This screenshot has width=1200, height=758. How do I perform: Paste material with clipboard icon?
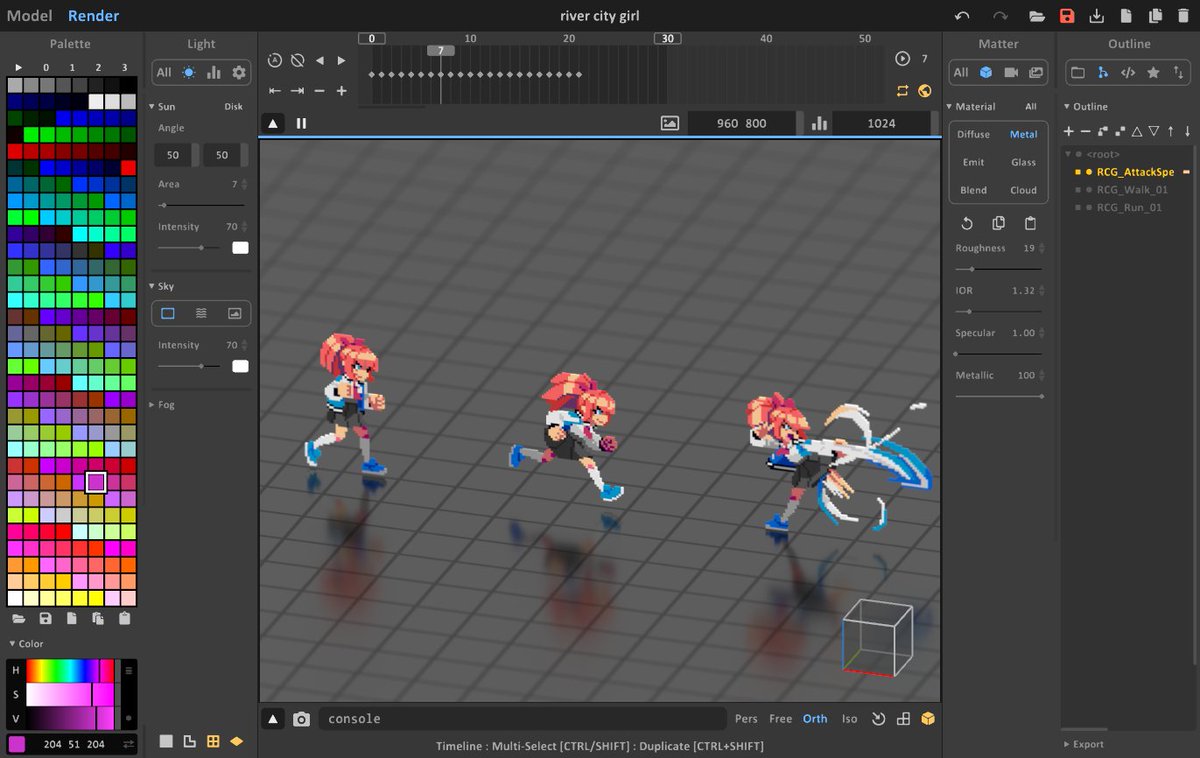click(1030, 223)
